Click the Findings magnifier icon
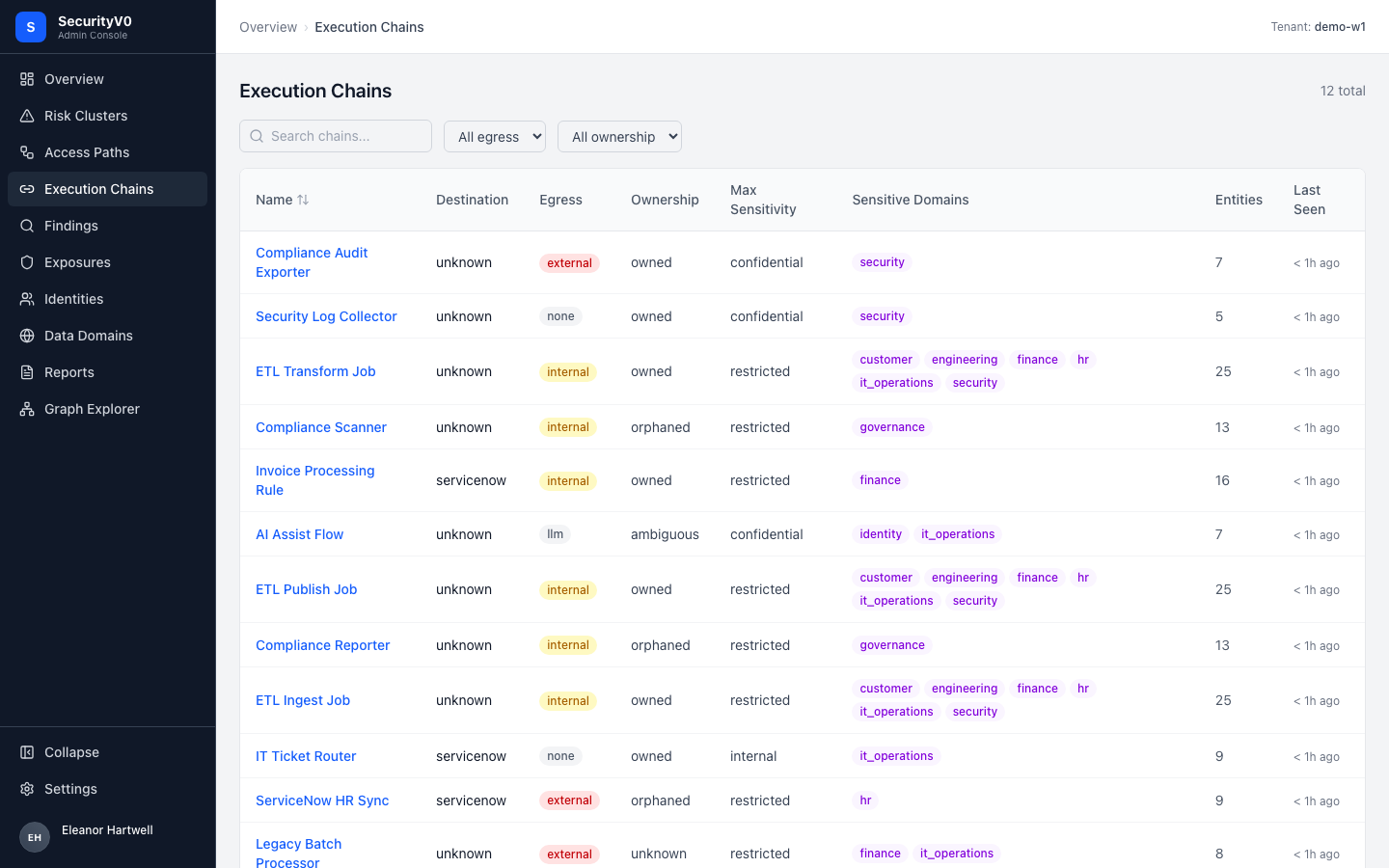 27,226
